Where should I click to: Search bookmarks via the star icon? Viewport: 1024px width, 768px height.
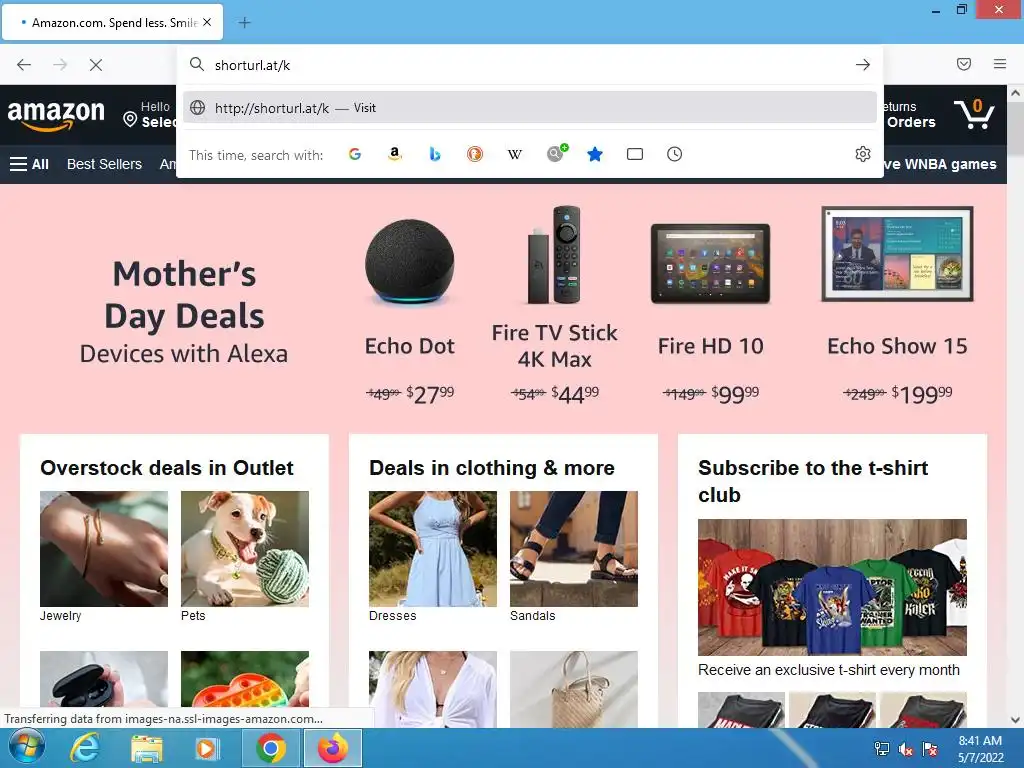[x=595, y=154]
